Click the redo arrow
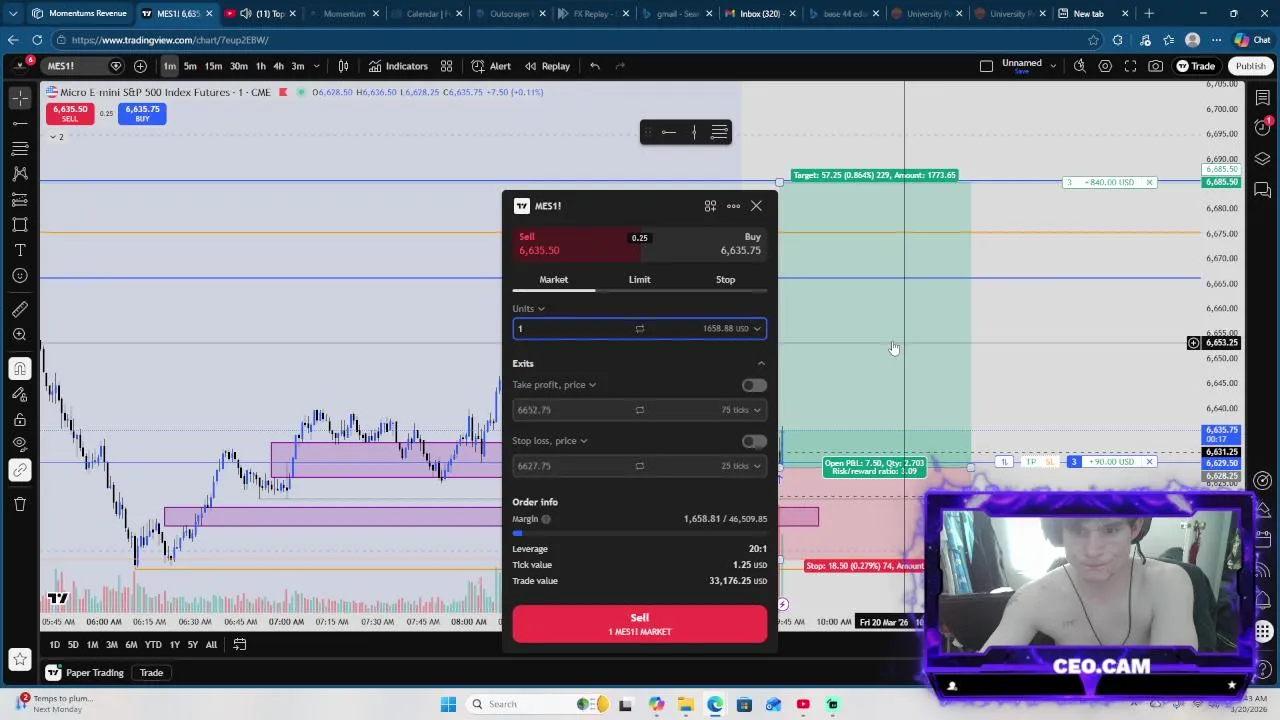Screen dimensions: 1280x720 point(620,66)
